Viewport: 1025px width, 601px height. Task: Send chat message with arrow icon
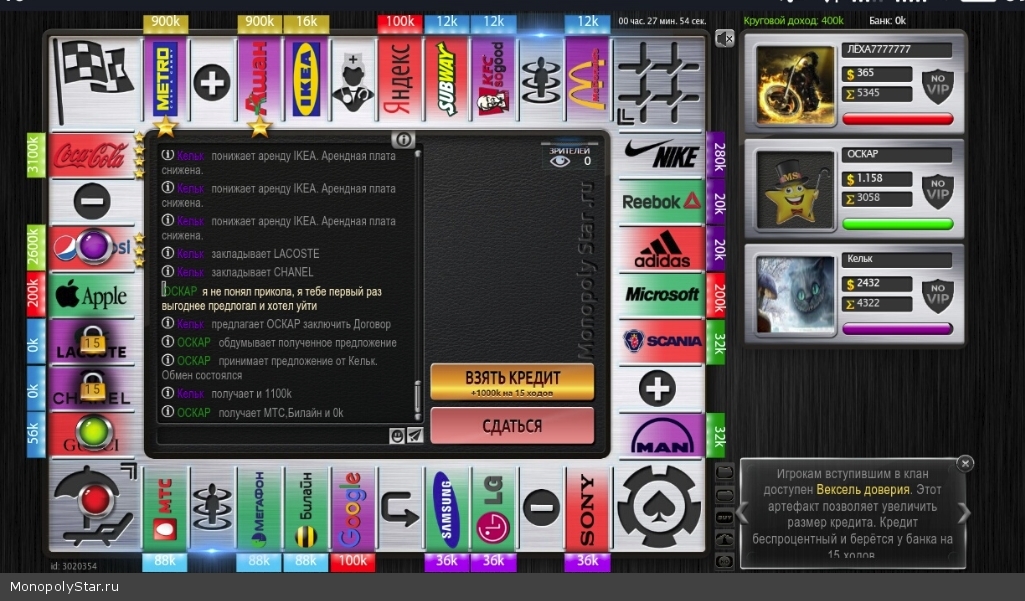[414, 436]
